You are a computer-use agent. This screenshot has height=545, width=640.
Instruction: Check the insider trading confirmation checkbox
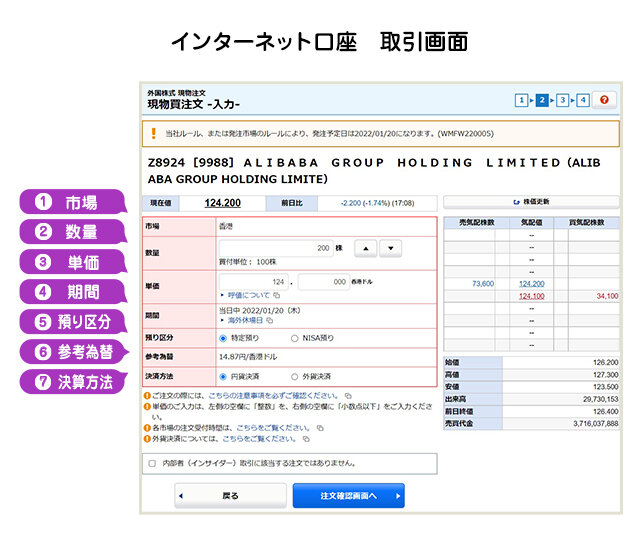click(x=152, y=464)
